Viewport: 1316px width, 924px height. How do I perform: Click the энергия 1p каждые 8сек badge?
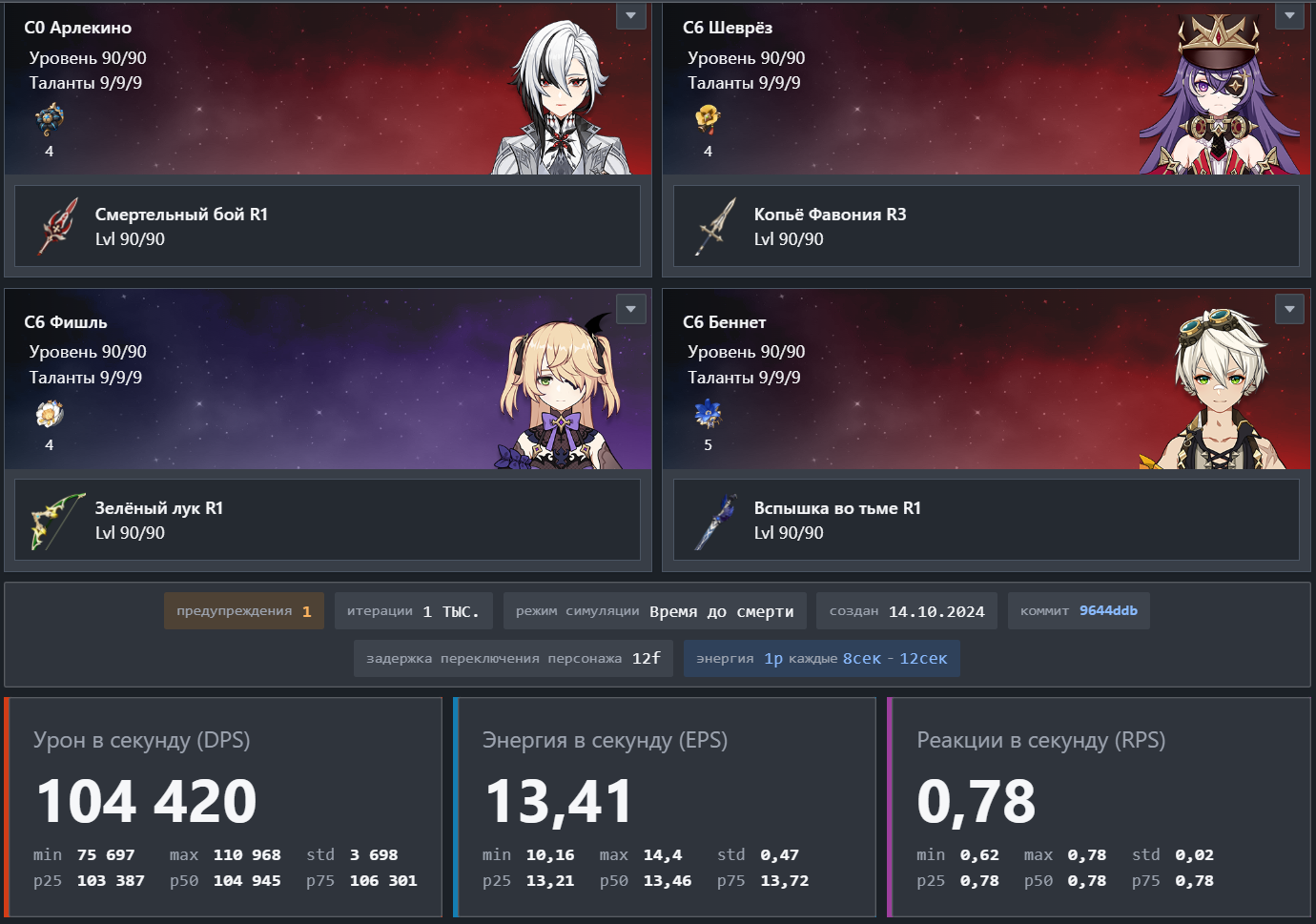coord(822,658)
